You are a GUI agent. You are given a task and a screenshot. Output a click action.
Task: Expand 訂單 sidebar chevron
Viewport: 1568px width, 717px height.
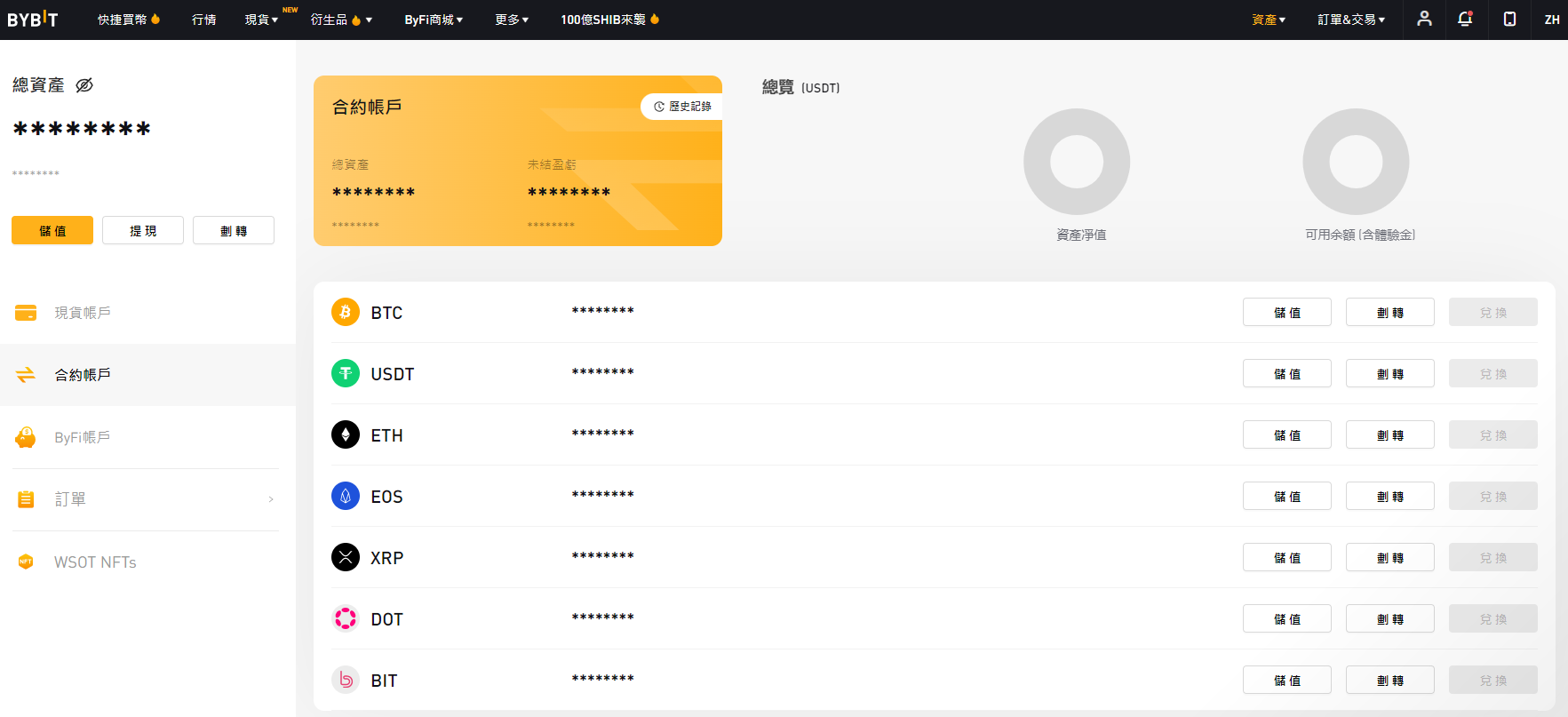(271, 499)
